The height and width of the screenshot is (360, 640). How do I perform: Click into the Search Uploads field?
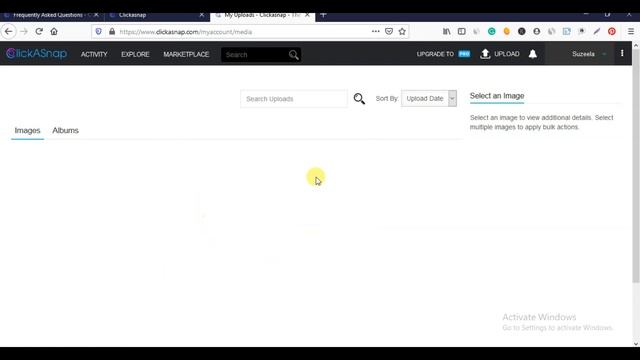tap(294, 99)
